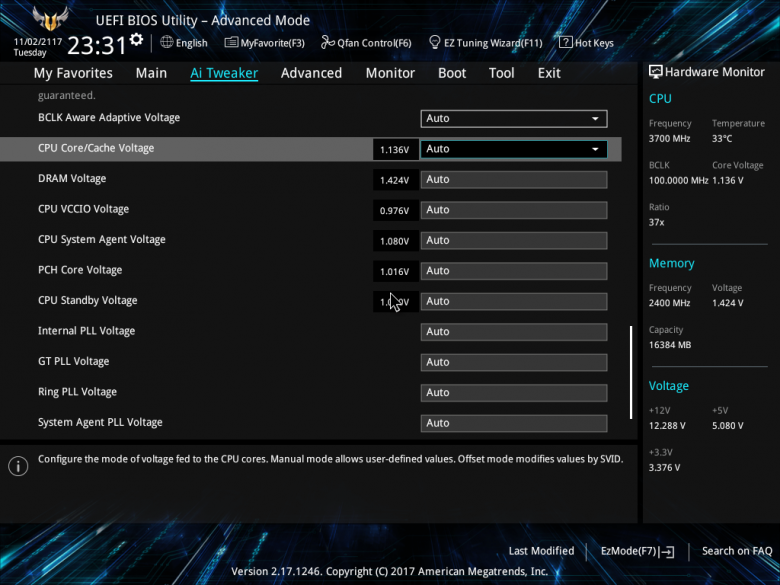
Task: Click the 0.976V VCCIO readout
Action: 395,211
